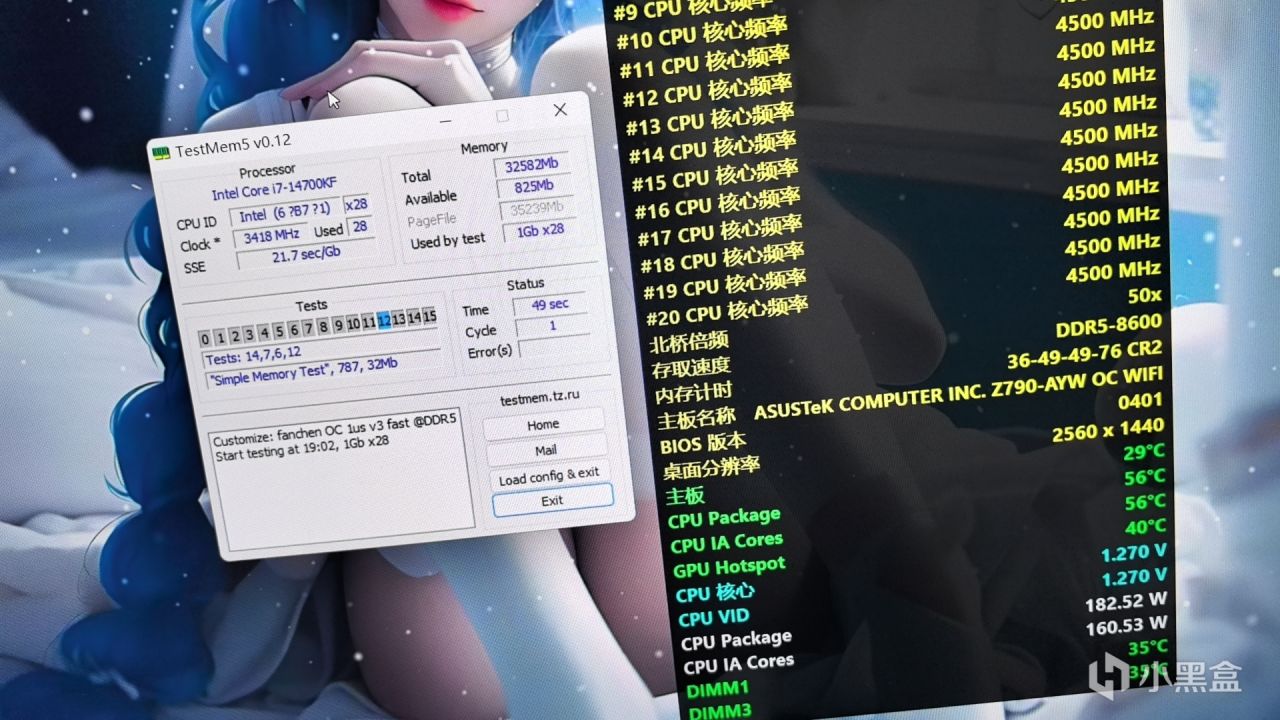Click the 2560 x 1440 resolution value
Image resolution: width=1280 pixels, height=720 pixels.
point(1108,431)
